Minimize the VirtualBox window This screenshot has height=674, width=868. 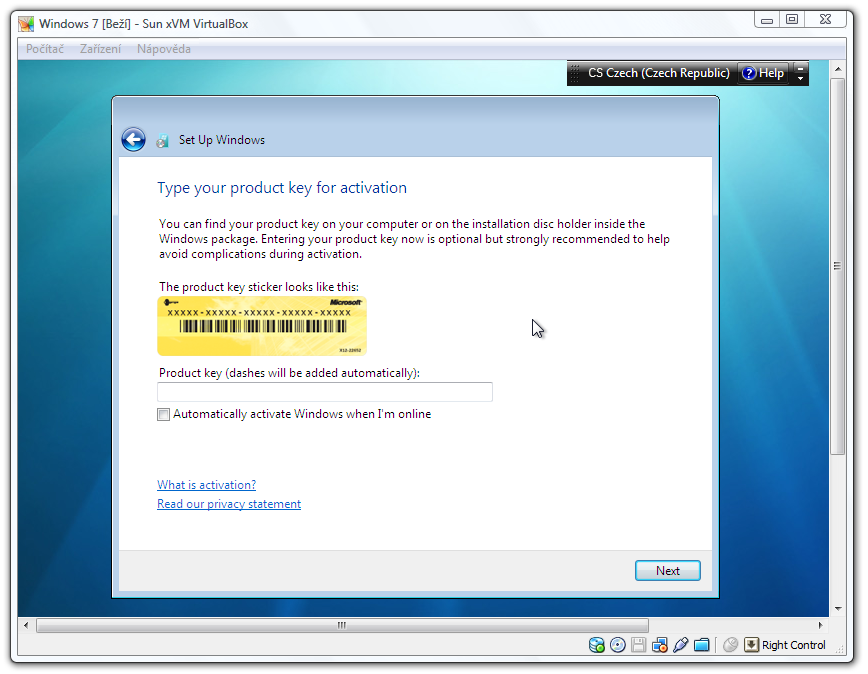click(x=767, y=19)
